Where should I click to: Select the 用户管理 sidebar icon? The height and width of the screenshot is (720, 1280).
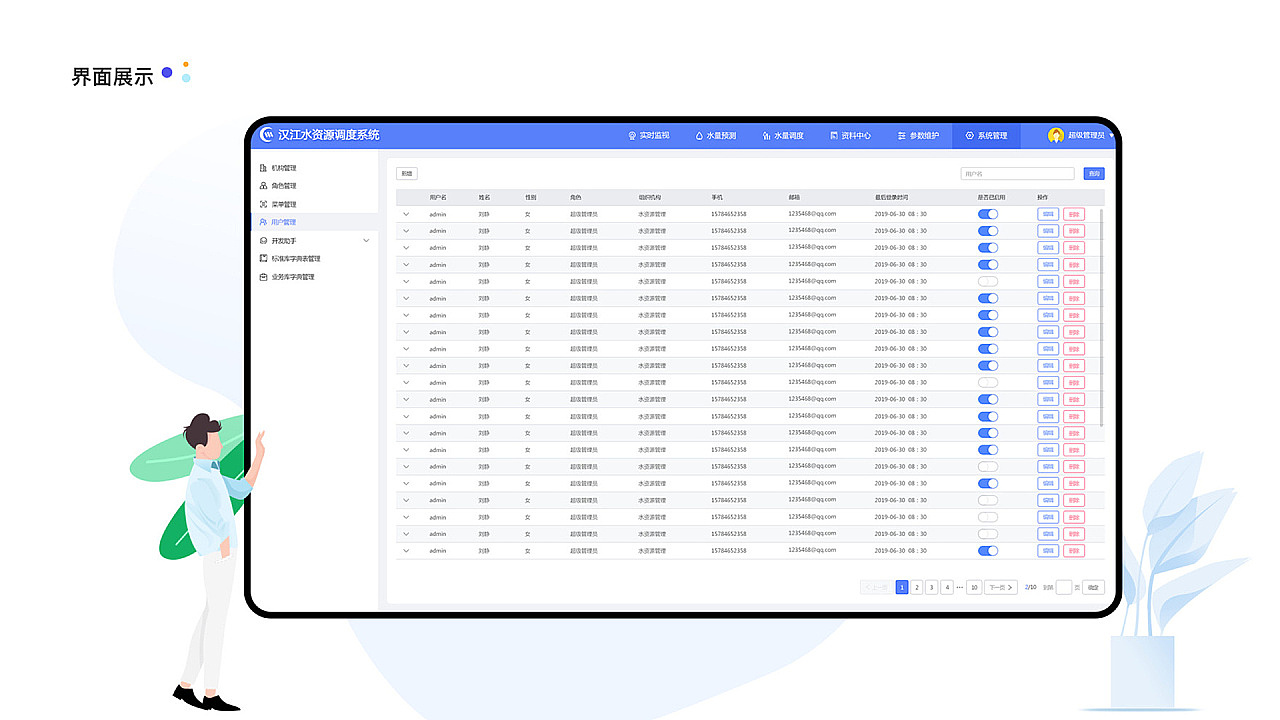click(263, 222)
